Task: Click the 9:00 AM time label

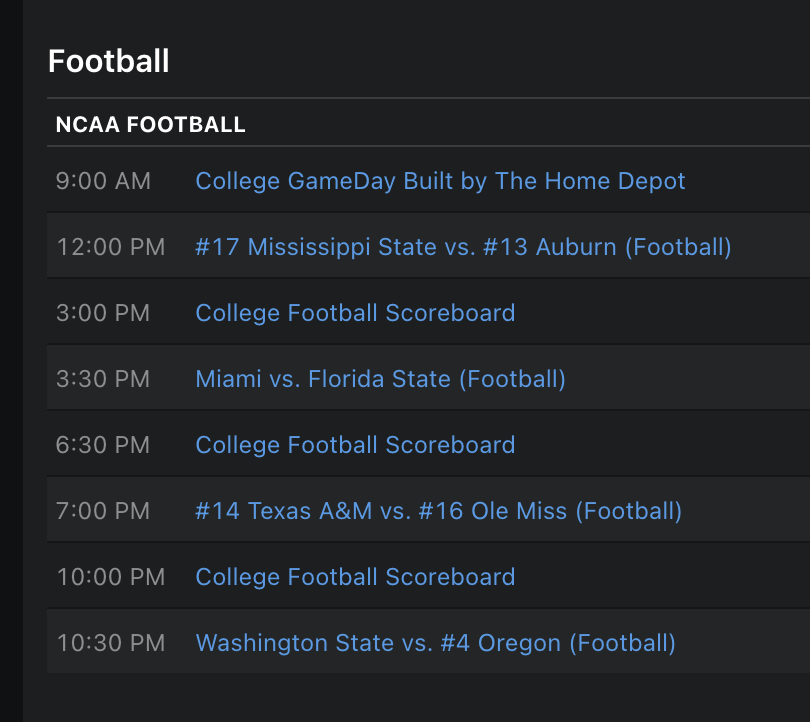Action: (x=103, y=181)
